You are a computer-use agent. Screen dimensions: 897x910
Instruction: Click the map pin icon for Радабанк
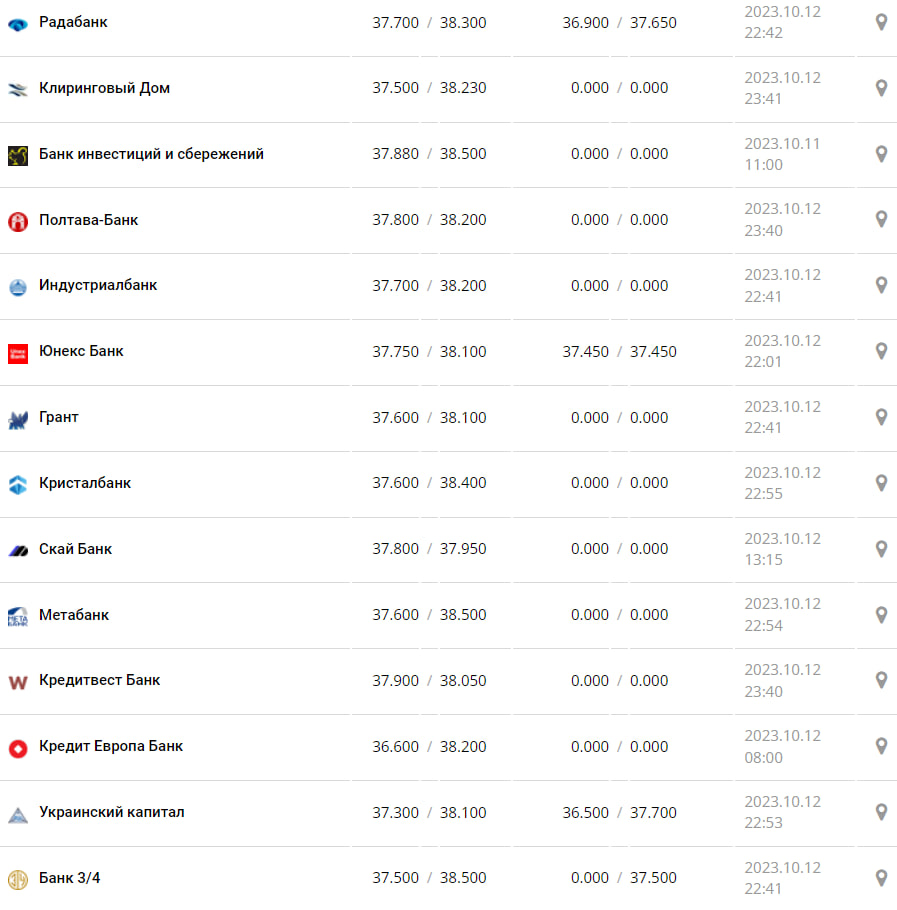pos(881,22)
